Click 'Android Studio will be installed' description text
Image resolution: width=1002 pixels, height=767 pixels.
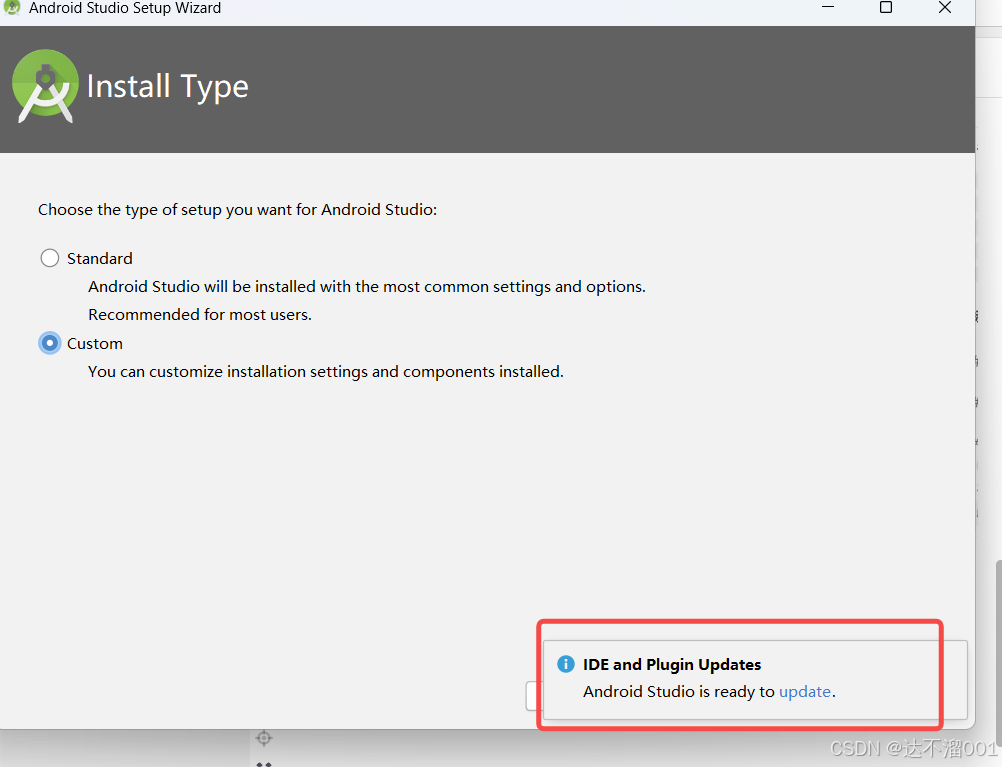click(367, 286)
